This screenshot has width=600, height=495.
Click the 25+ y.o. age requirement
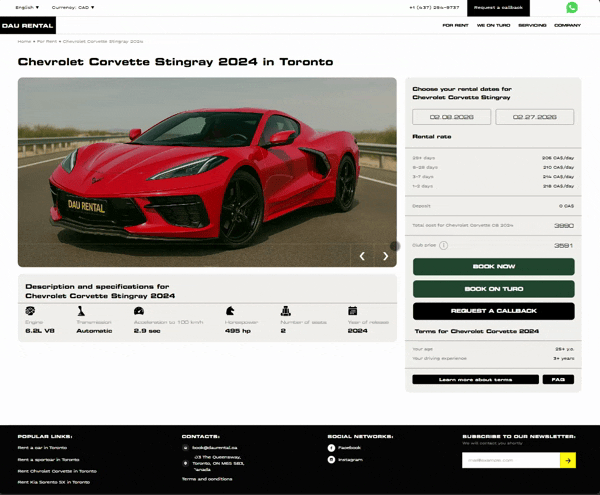coord(564,349)
